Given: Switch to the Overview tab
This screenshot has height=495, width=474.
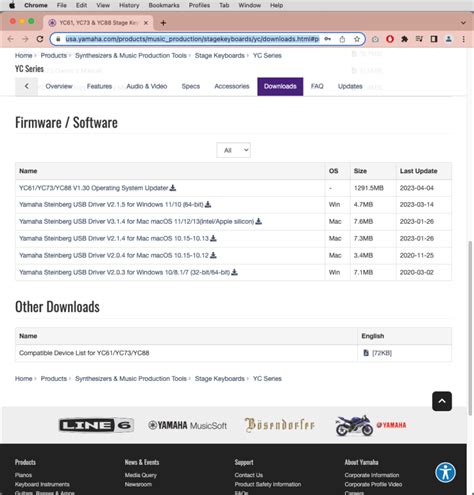Looking at the screenshot, I should [59, 86].
